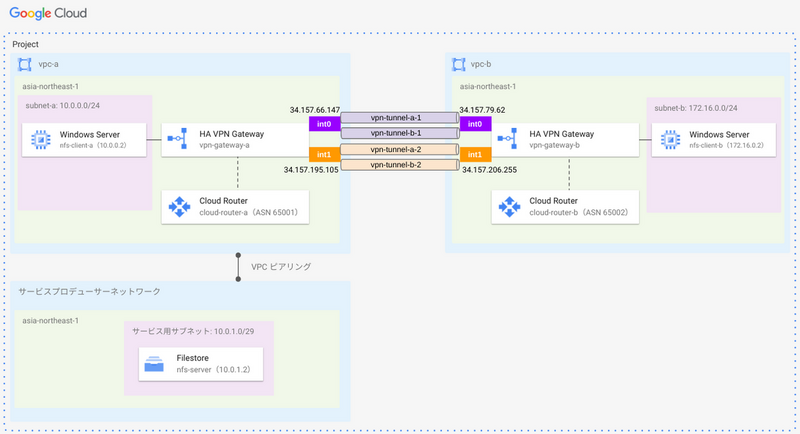
Task: Click the vpn-tunnel-b-1 tunnel
Action: 400,133
